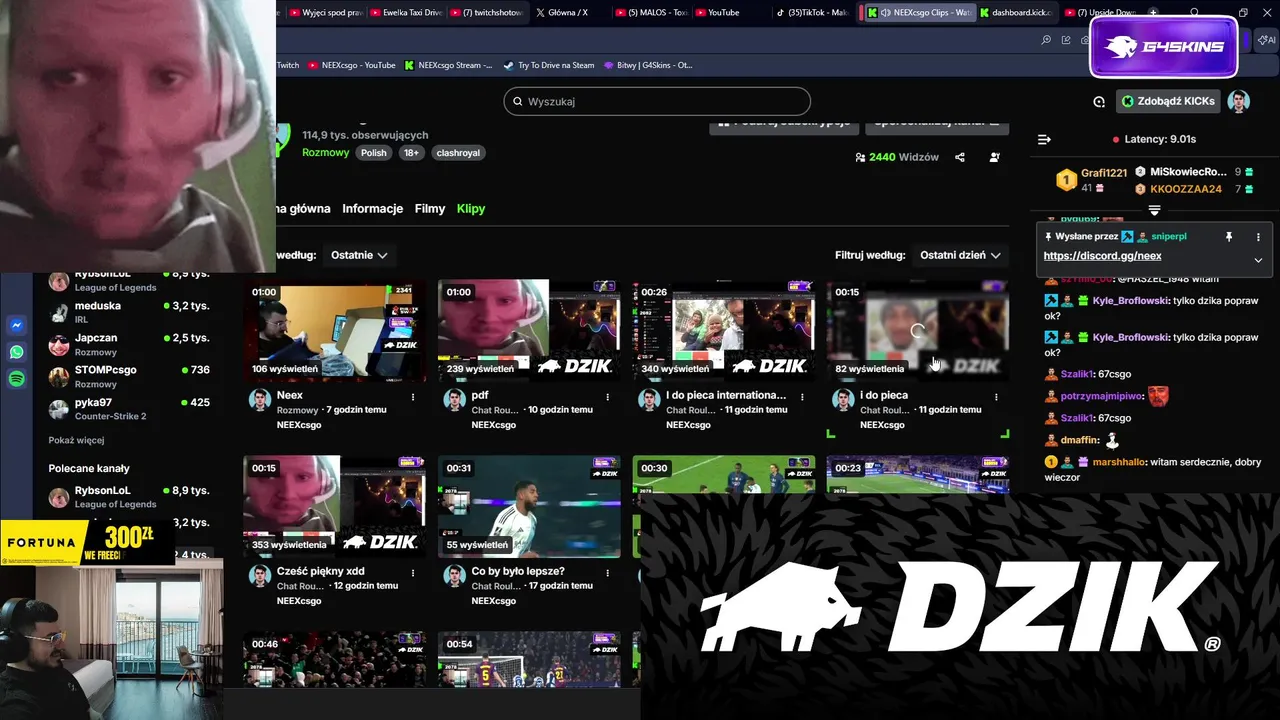Open the Japczan channel in sidebar

[129, 345]
